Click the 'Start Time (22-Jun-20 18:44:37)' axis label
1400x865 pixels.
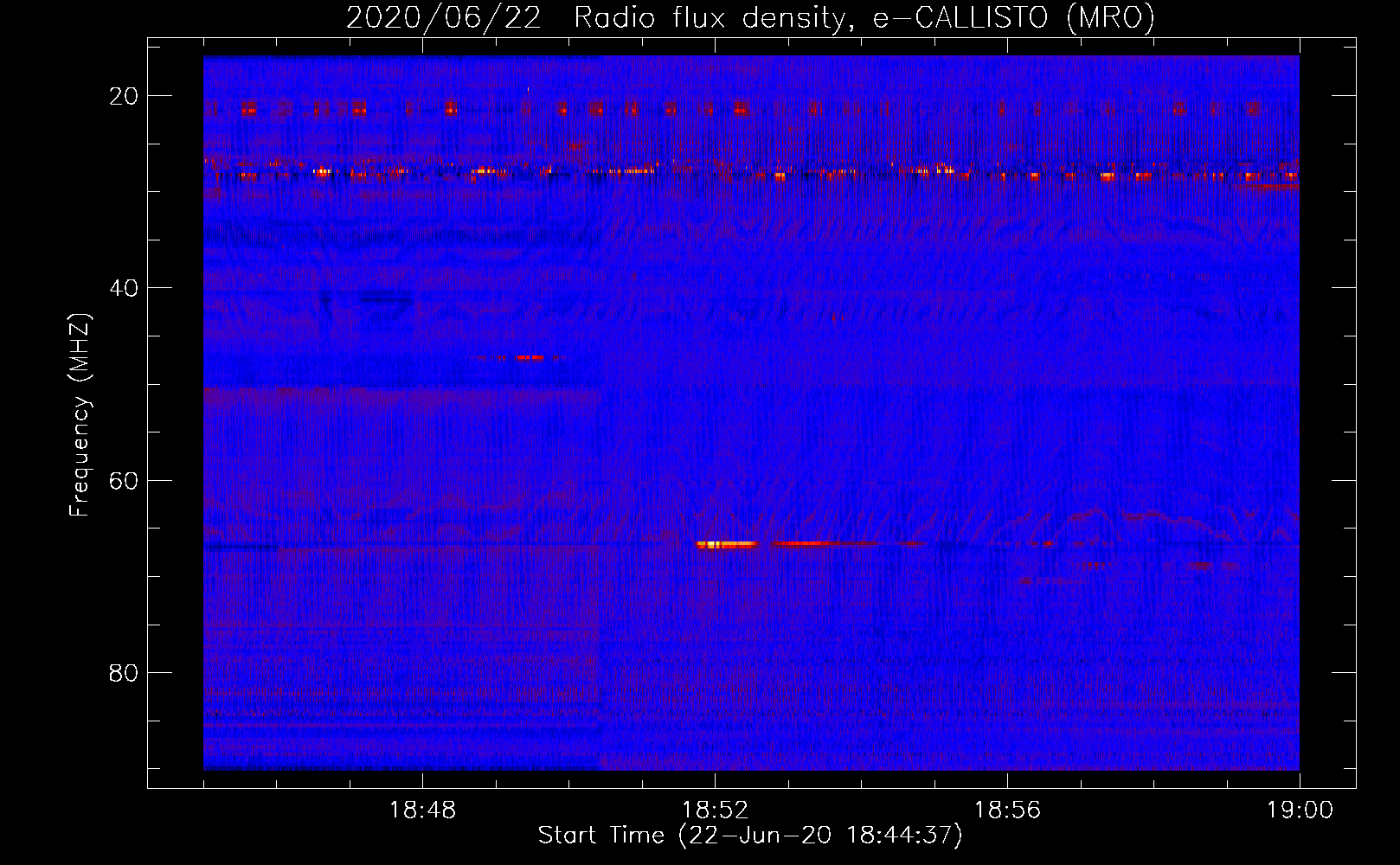(750, 836)
